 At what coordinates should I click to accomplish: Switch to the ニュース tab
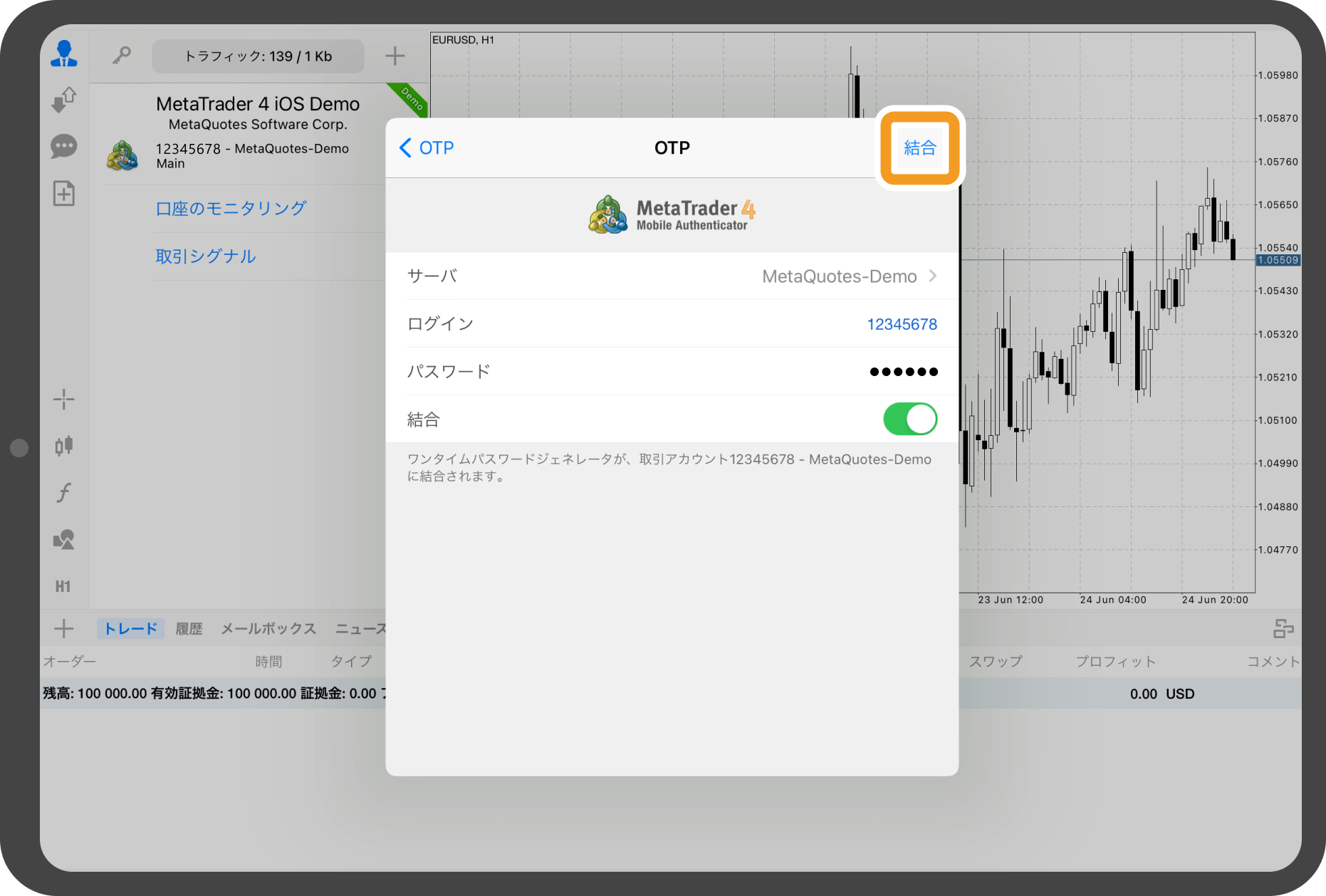point(361,628)
